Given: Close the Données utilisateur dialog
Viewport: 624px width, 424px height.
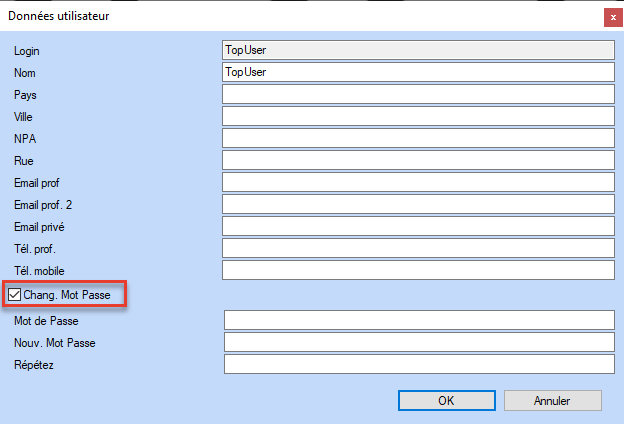Looking at the screenshot, I should tap(611, 16).
